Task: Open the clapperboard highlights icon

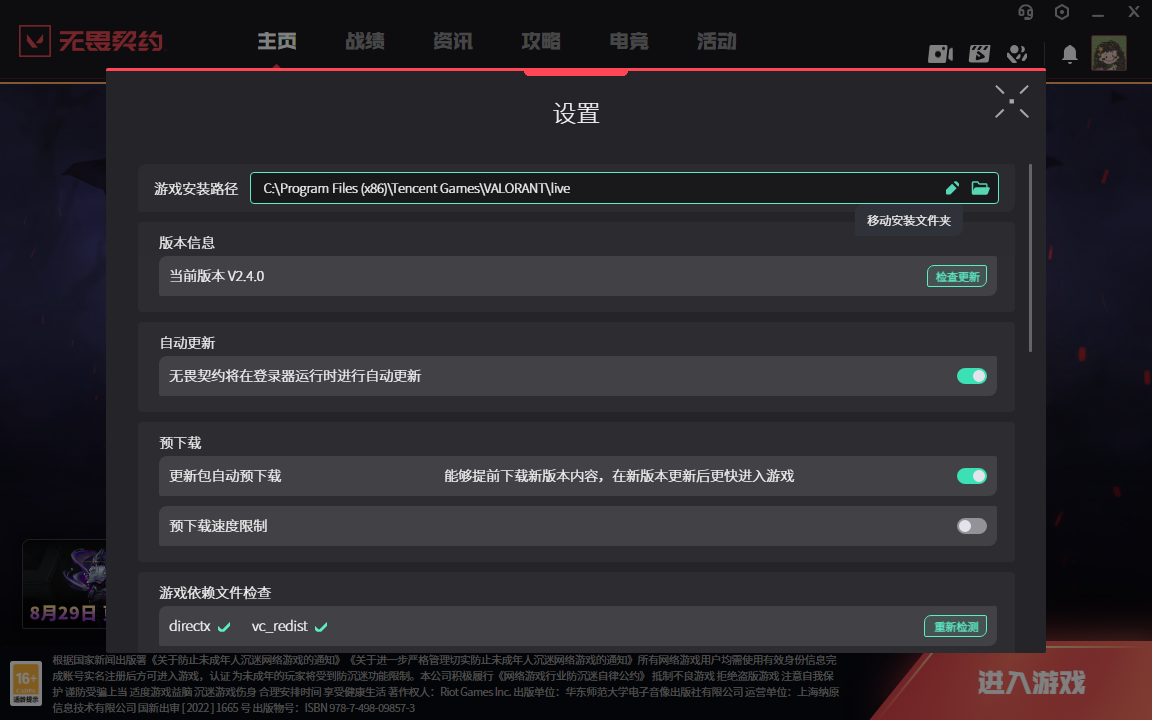Action: click(979, 54)
